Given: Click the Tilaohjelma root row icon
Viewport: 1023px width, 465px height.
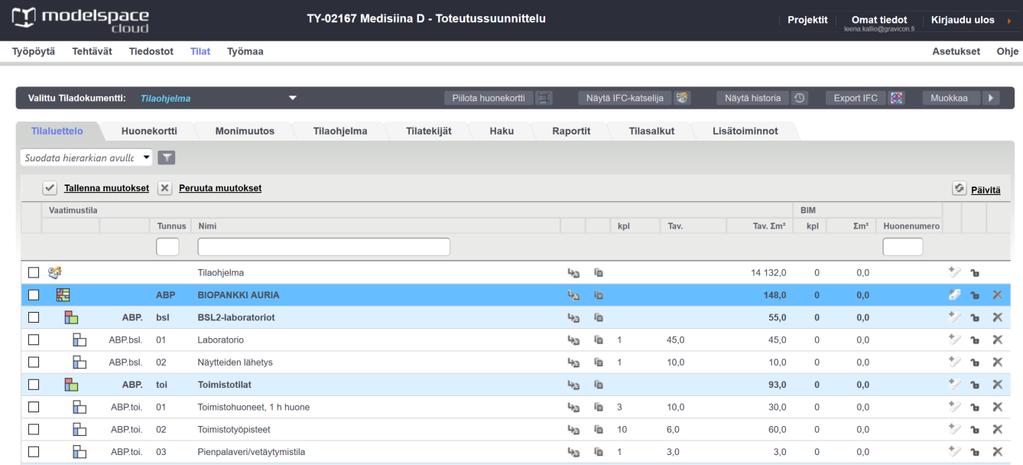Looking at the screenshot, I should [55, 273].
